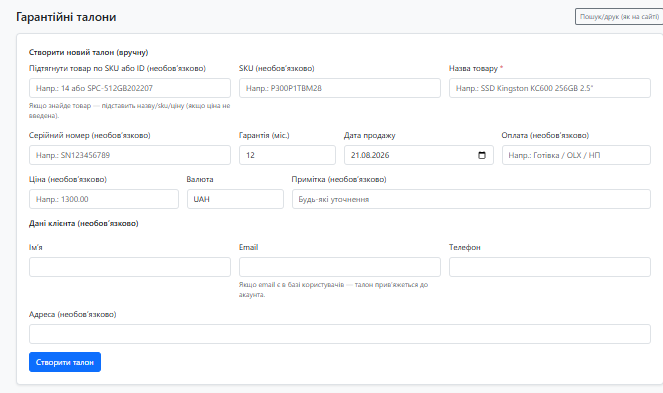Click the Створити новий талон (вручну) heading

(x=88, y=52)
